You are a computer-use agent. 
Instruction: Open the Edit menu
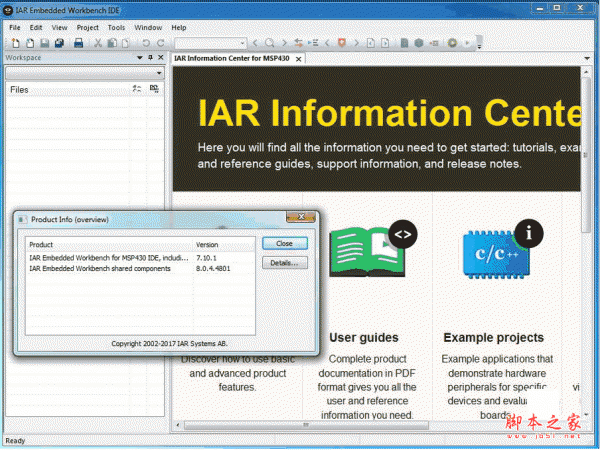point(36,28)
